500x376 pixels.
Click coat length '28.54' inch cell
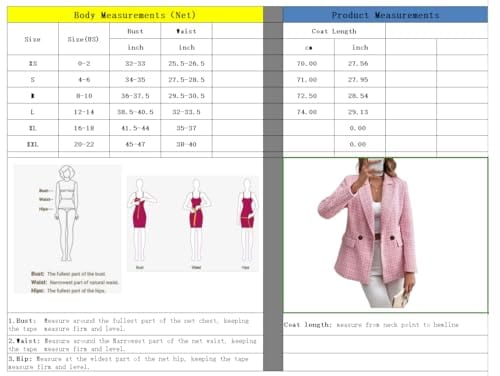(360, 96)
